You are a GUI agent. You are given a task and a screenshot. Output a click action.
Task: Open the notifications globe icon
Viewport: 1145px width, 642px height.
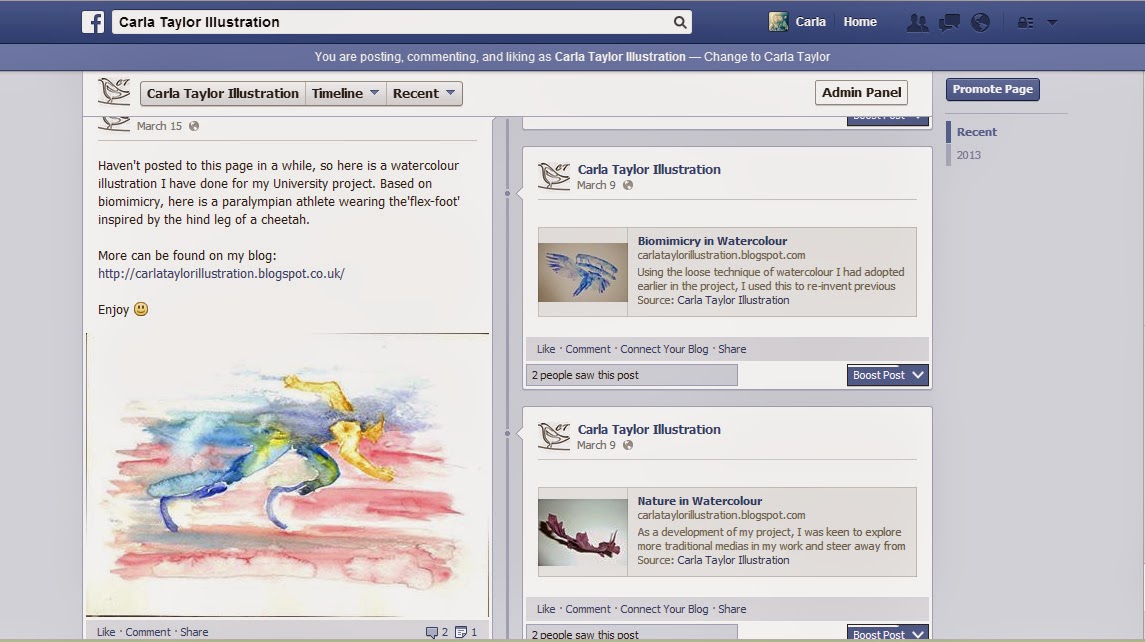[x=980, y=23]
